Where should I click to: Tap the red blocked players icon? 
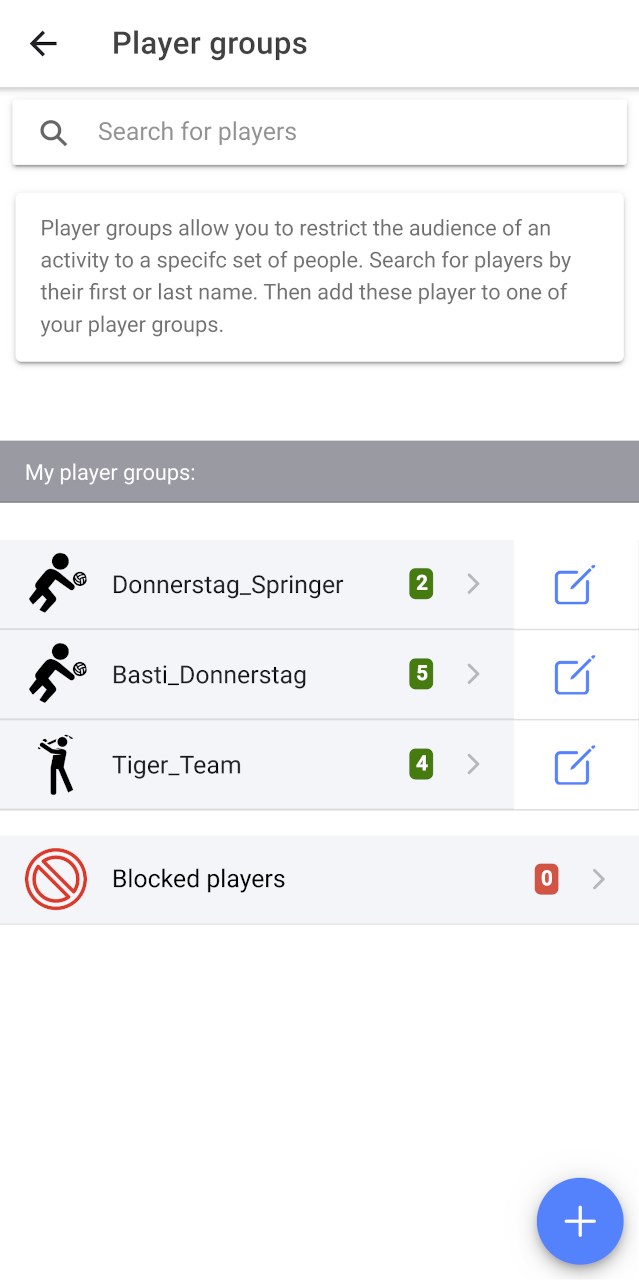[x=56, y=879]
